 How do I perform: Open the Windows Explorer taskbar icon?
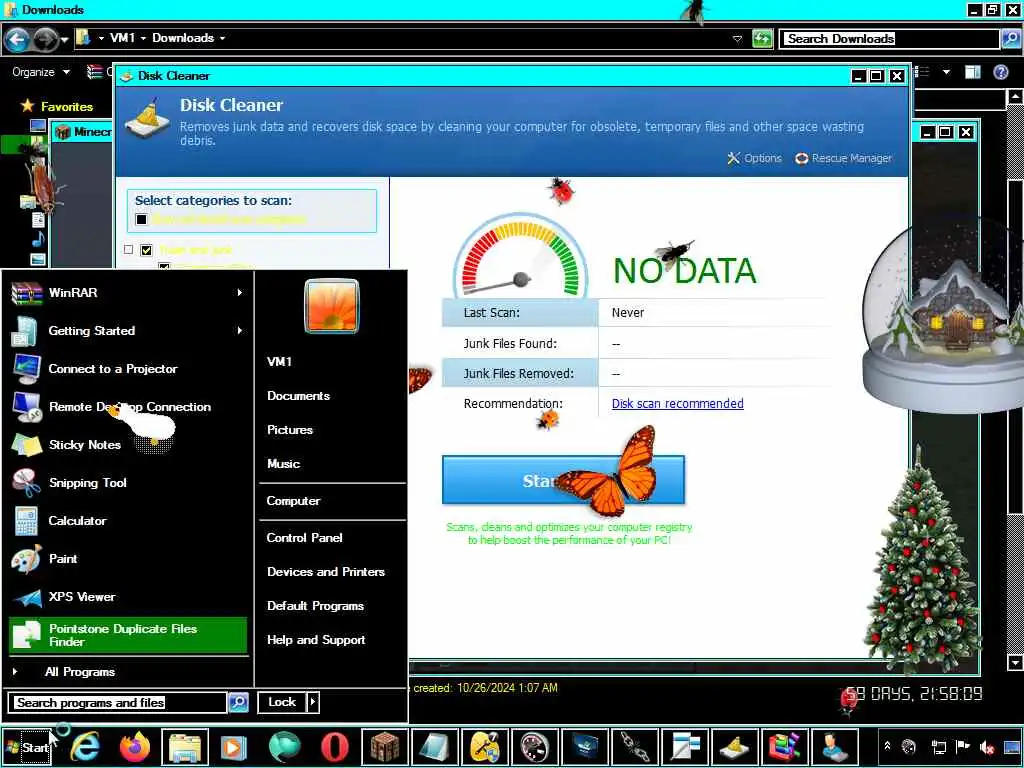coord(185,746)
